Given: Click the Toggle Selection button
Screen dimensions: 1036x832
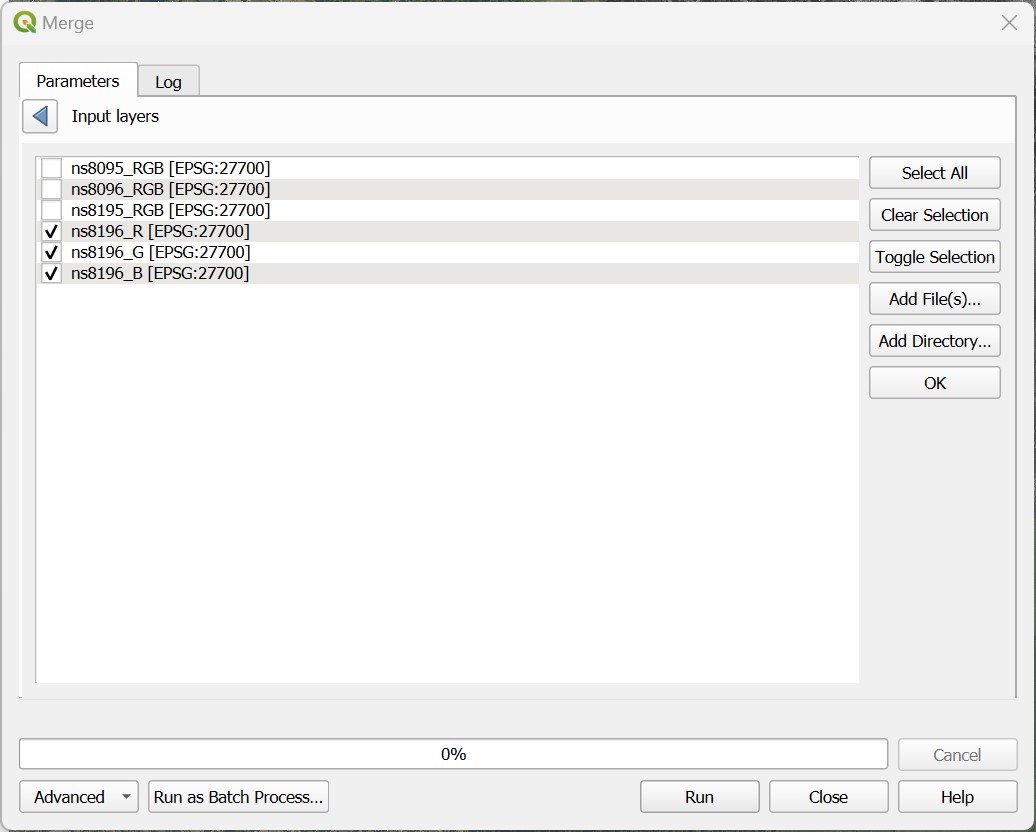Looking at the screenshot, I should (934, 257).
